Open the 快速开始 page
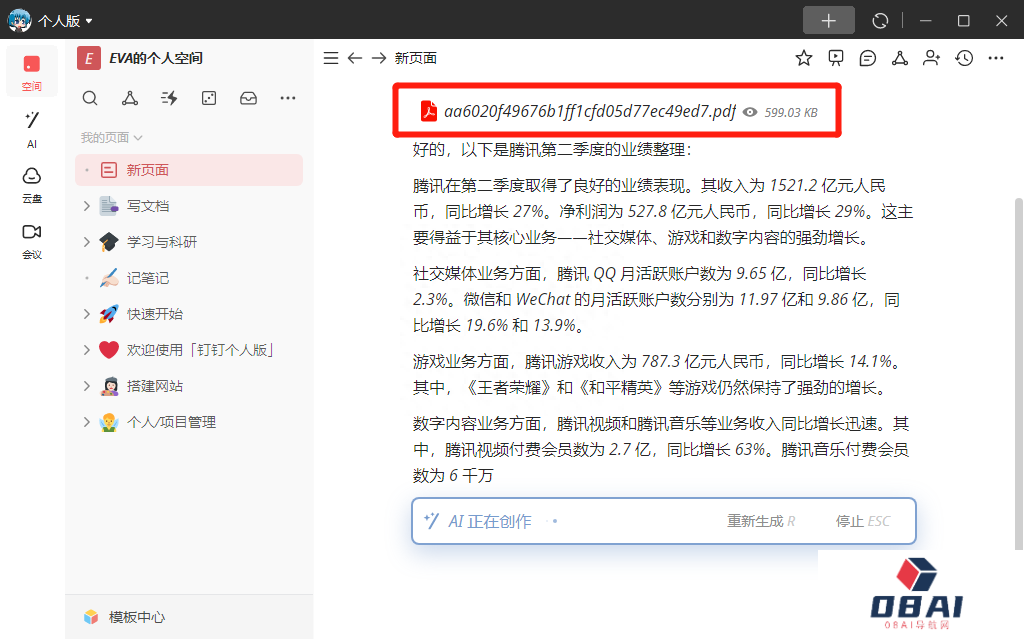This screenshot has width=1024, height=640. pos(155,314)
